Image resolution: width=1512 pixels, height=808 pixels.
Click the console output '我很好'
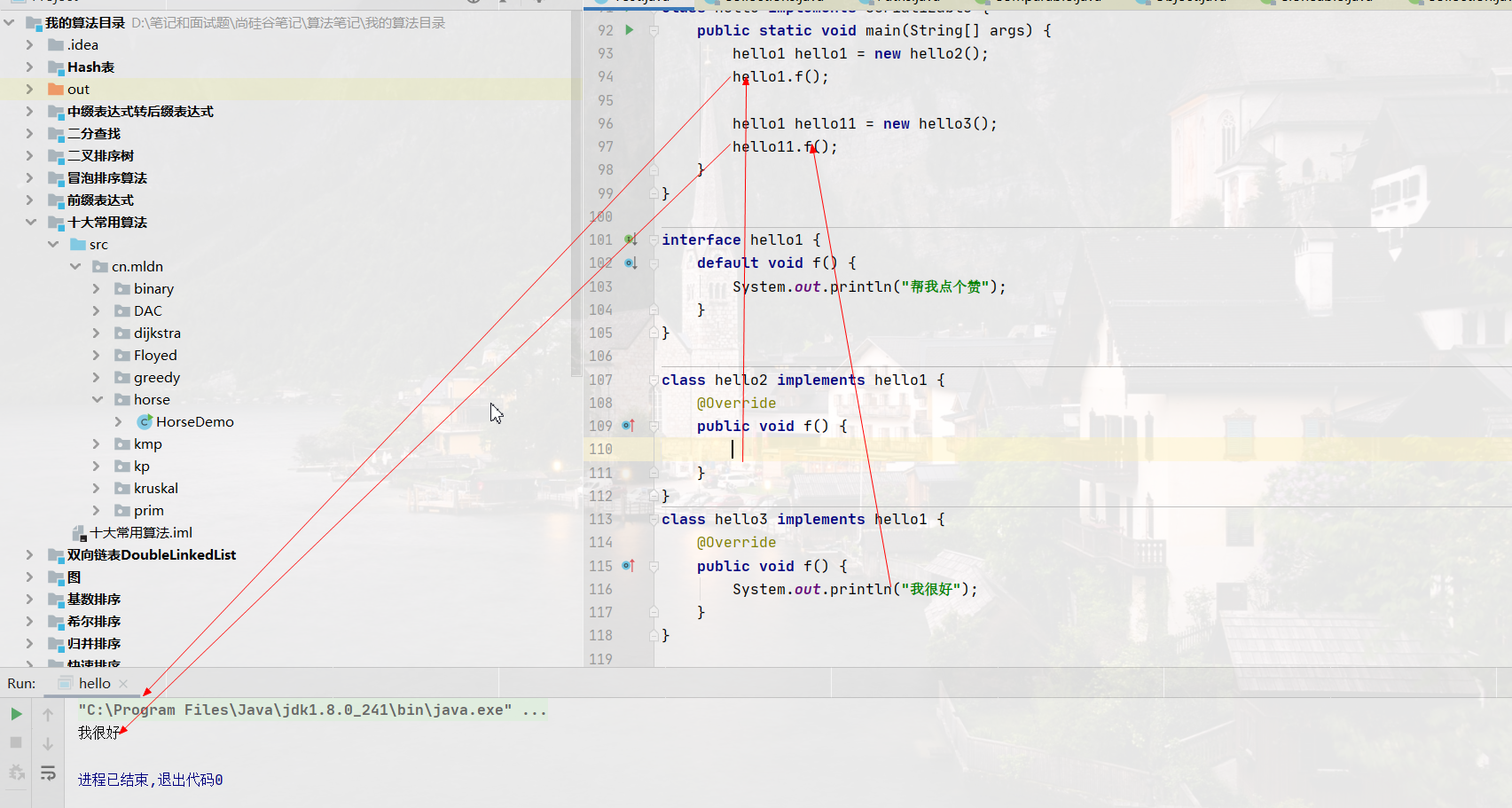[98, 733]
